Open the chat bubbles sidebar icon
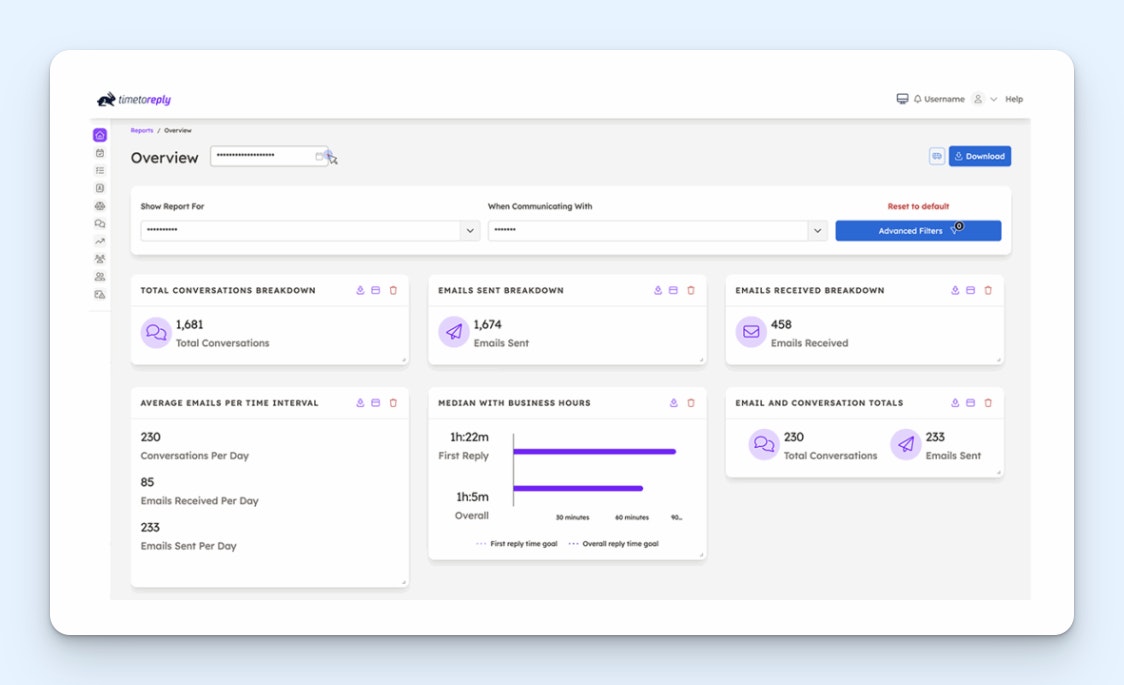 (x=100, y=223)
